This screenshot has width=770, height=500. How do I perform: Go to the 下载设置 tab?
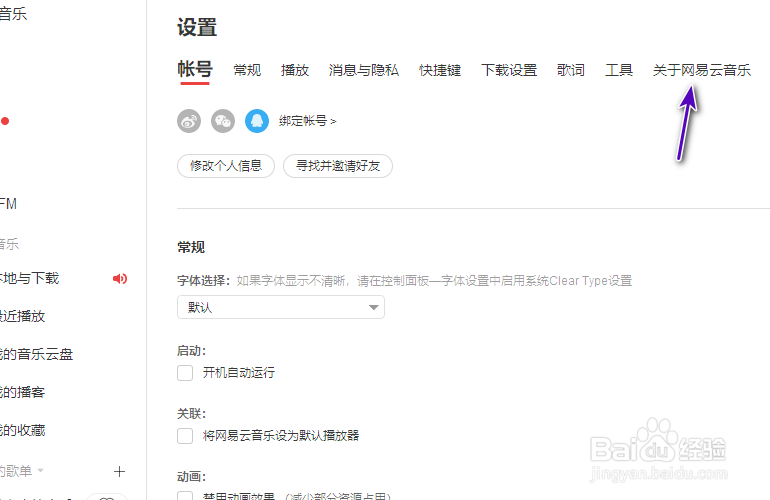(509, 70)
